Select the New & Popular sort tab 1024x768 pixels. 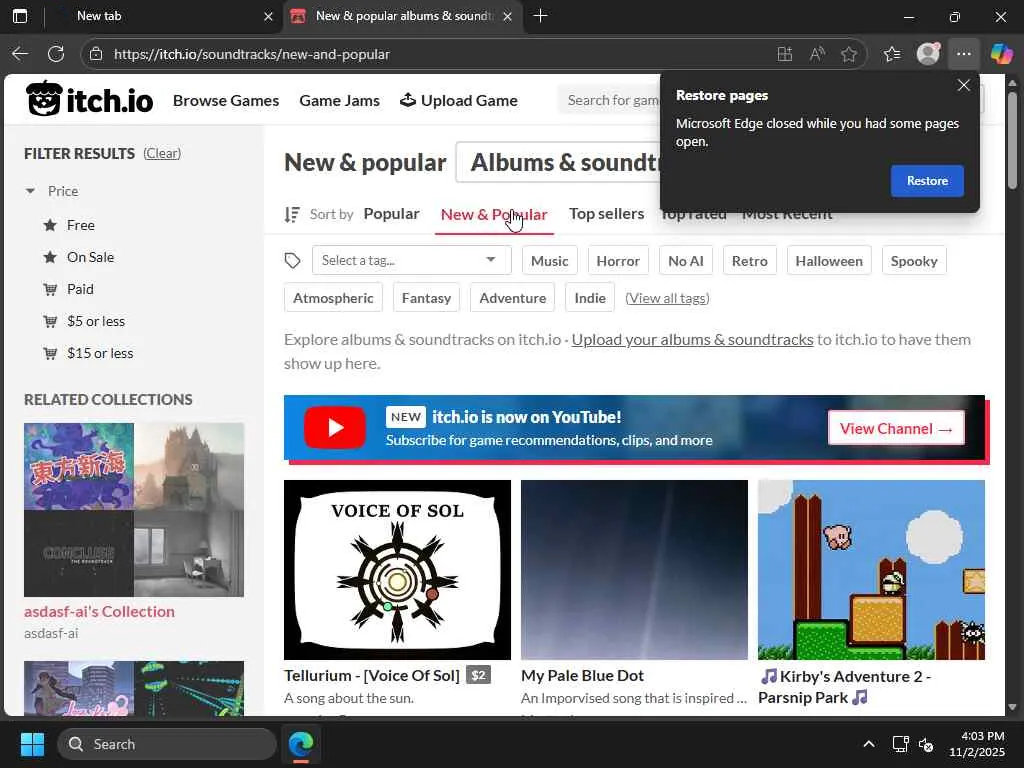[x=494, y=214]
